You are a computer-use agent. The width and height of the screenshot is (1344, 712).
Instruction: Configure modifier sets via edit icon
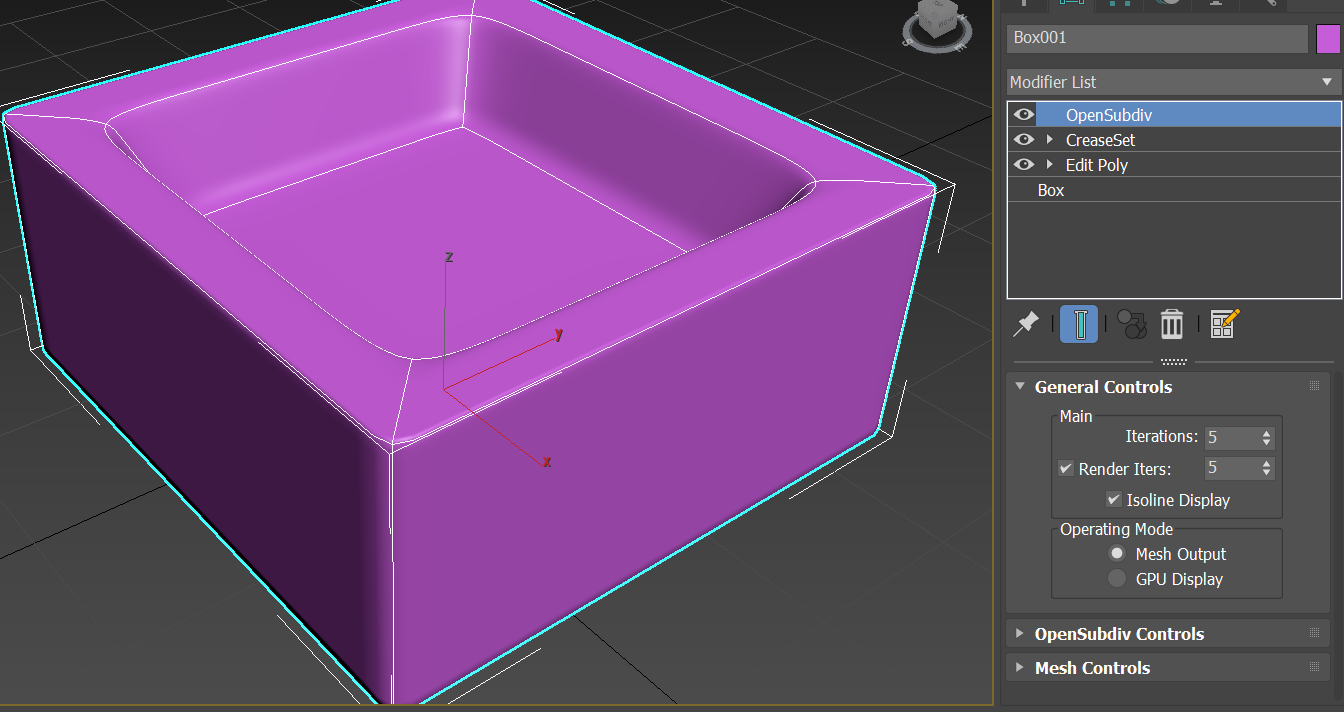click(x=1224, y=322)
